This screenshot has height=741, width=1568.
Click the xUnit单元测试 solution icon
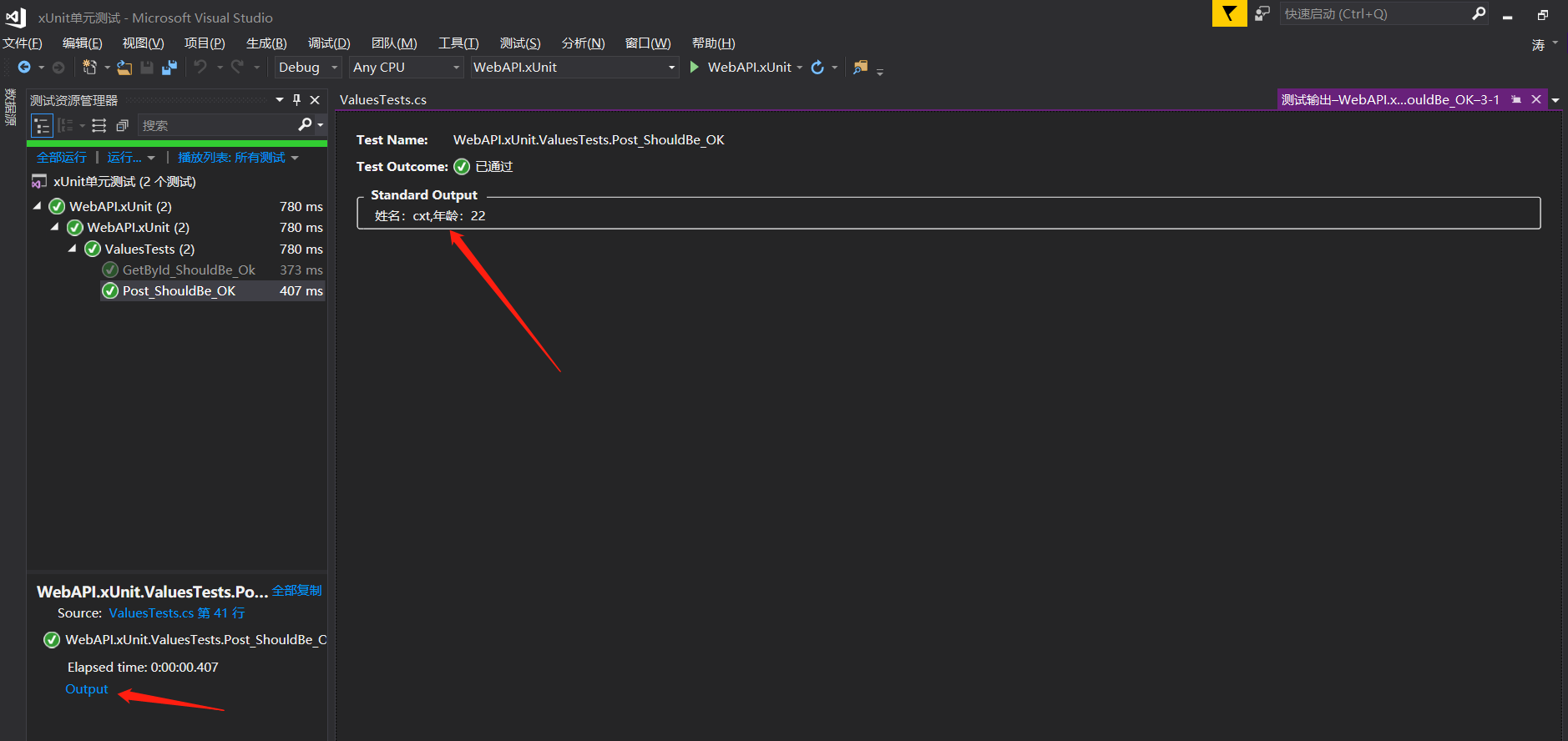(39, 182)
